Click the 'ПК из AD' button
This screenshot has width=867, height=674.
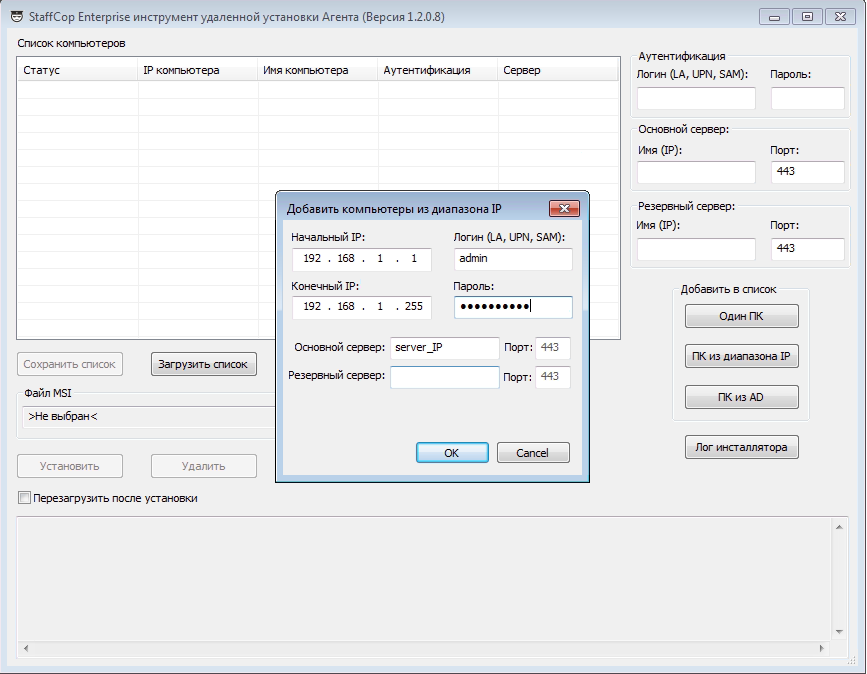[741, 397]
